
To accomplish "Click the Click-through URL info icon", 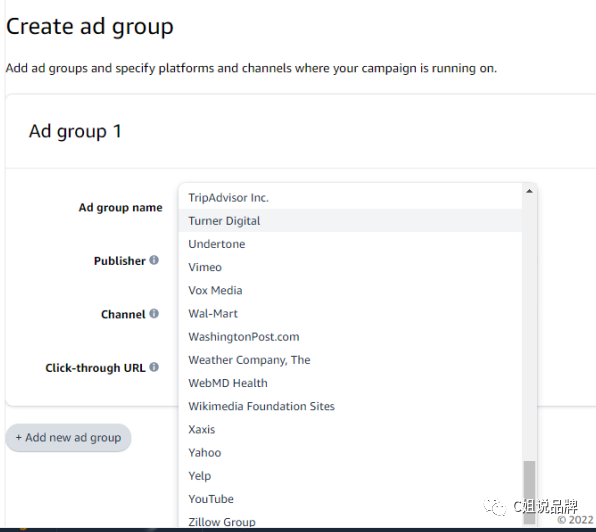I will (x=154, y=367).
